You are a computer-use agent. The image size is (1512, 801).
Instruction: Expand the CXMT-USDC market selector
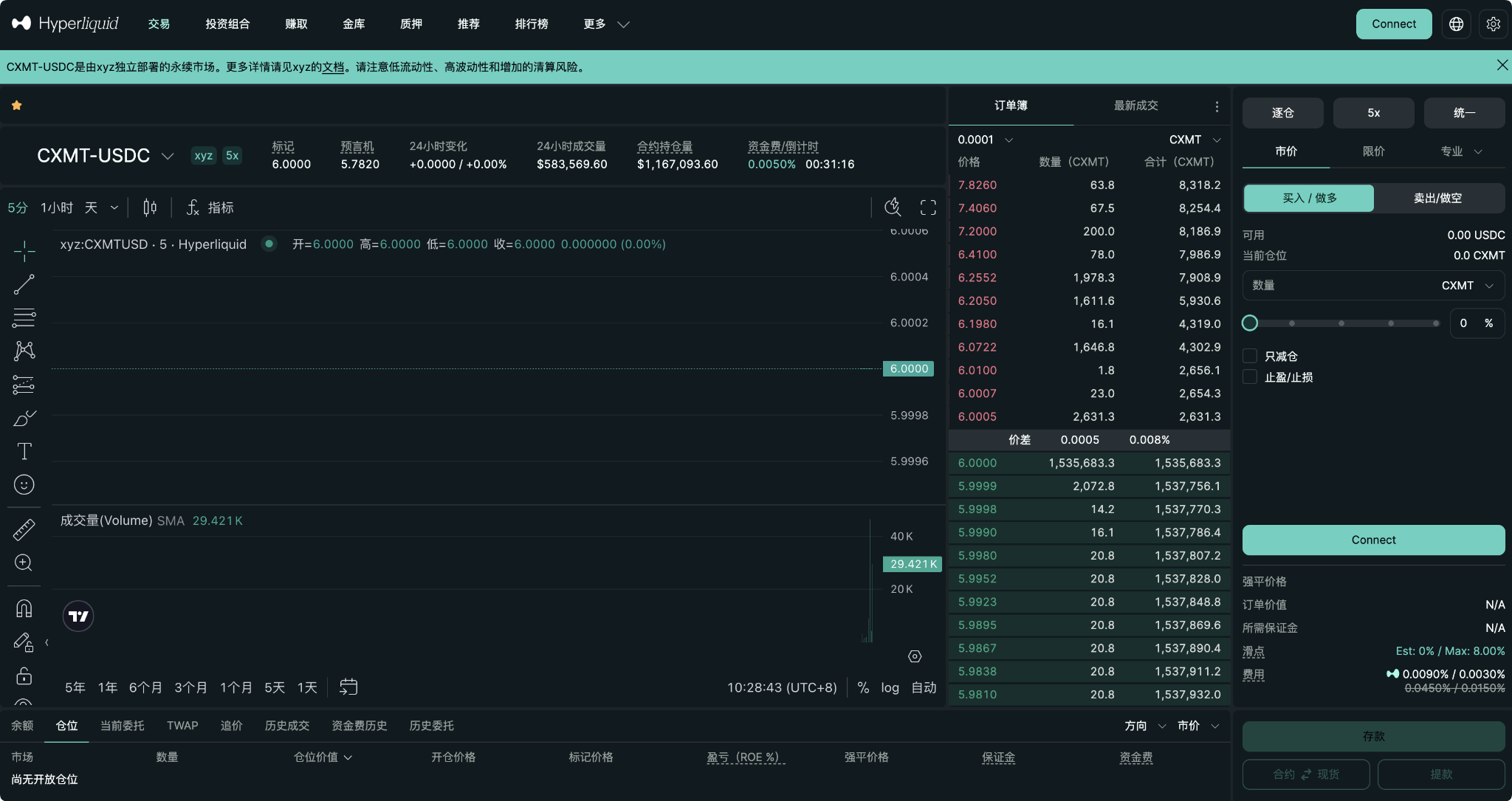coord(106,156)
